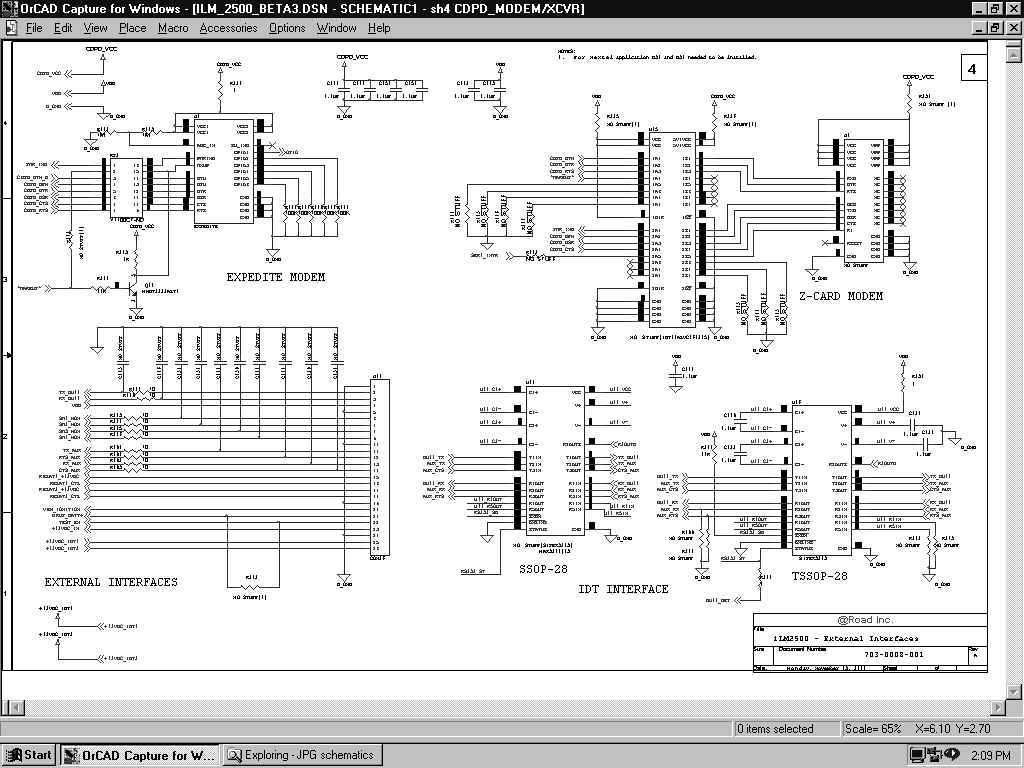Image resolution: width=1024 pixels, height=768 pixels.
Task: Open the Place menu
Action: (132, 28)
